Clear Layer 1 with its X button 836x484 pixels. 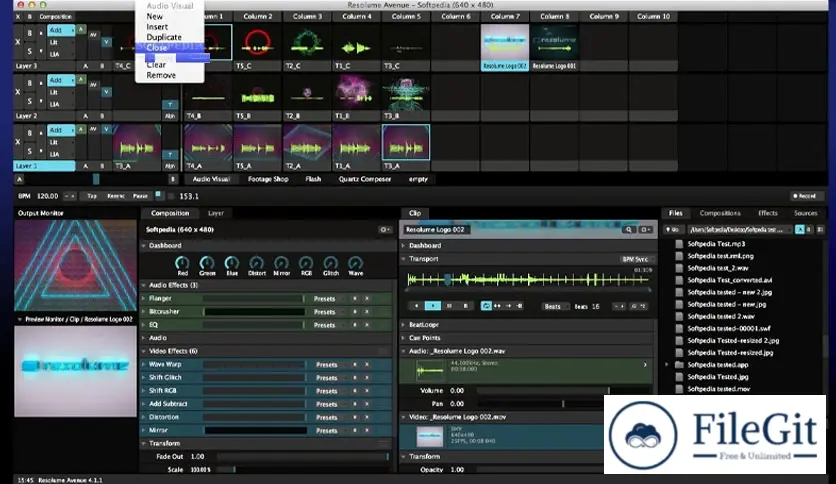point(18,142)
